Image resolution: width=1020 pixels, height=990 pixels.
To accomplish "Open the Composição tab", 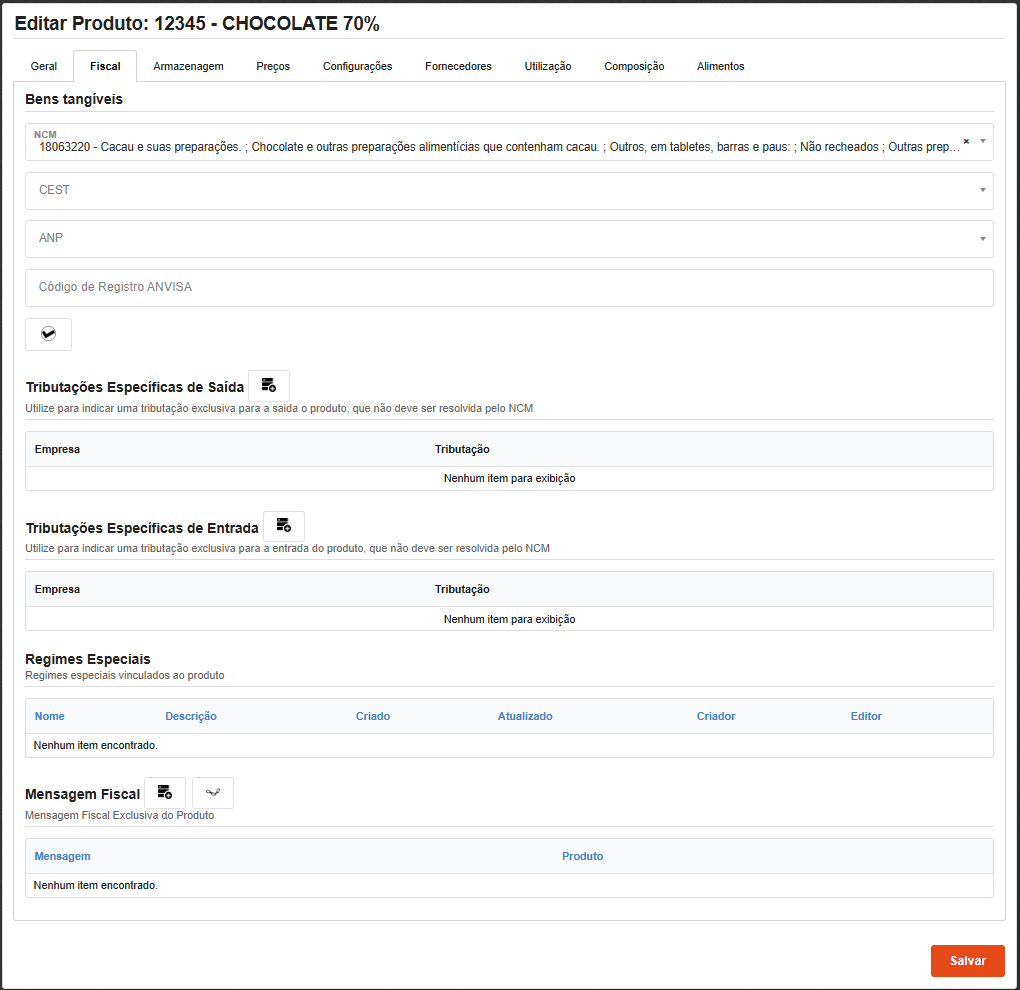I will click(634, 66).
